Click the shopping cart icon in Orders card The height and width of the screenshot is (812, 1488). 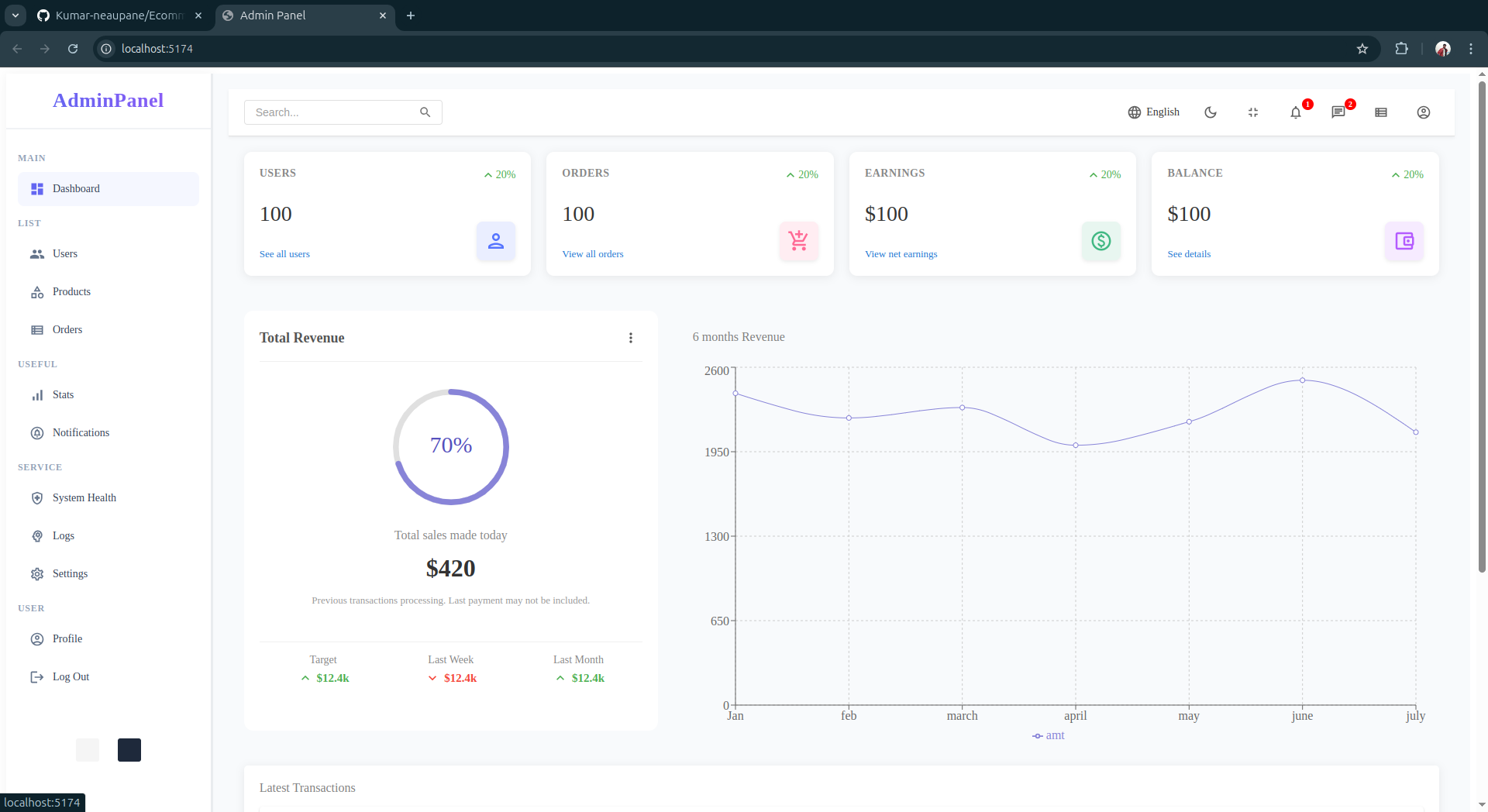pos(798,241)
